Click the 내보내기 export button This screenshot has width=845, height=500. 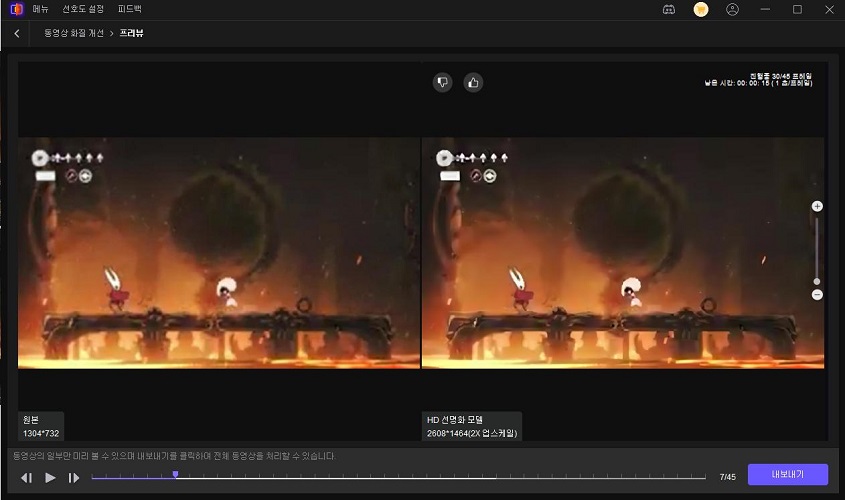click(x=788, y=475)
